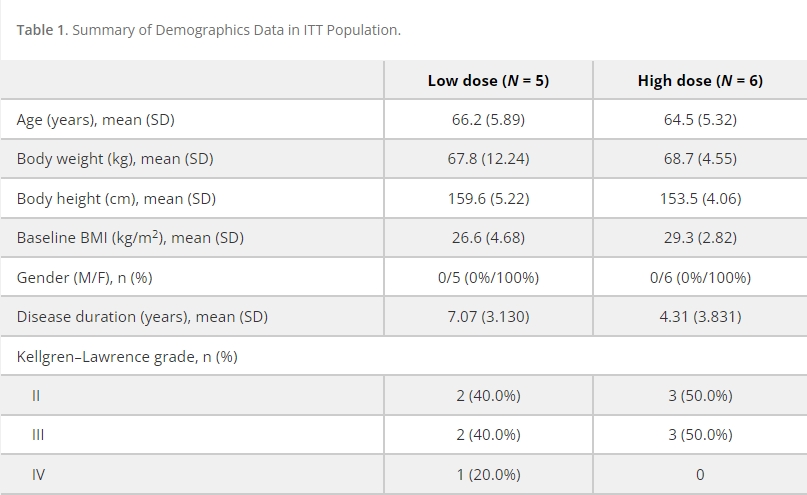
Task: Select the Age (years), mean (SD) row label
Action: (95, 120)
